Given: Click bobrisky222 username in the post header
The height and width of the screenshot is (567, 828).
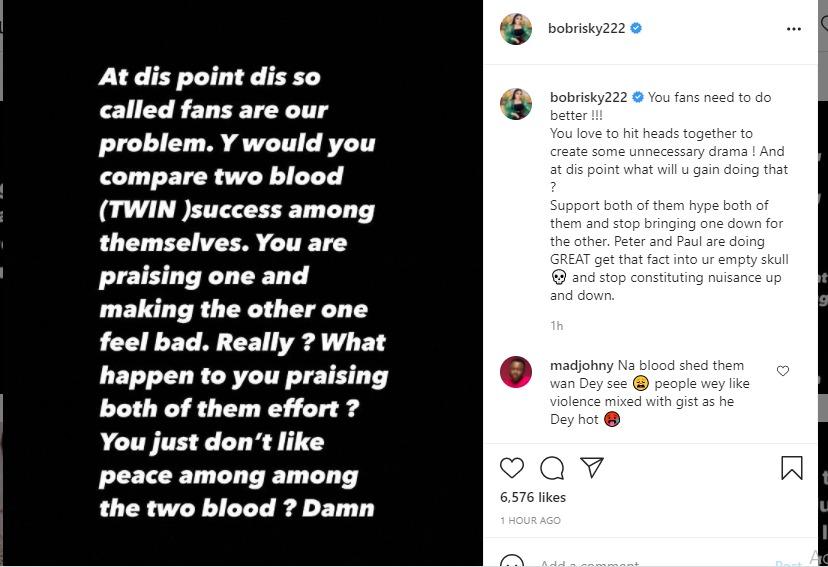Looking at the screenshot, I should pyautogui.click(x=587, y=29).
